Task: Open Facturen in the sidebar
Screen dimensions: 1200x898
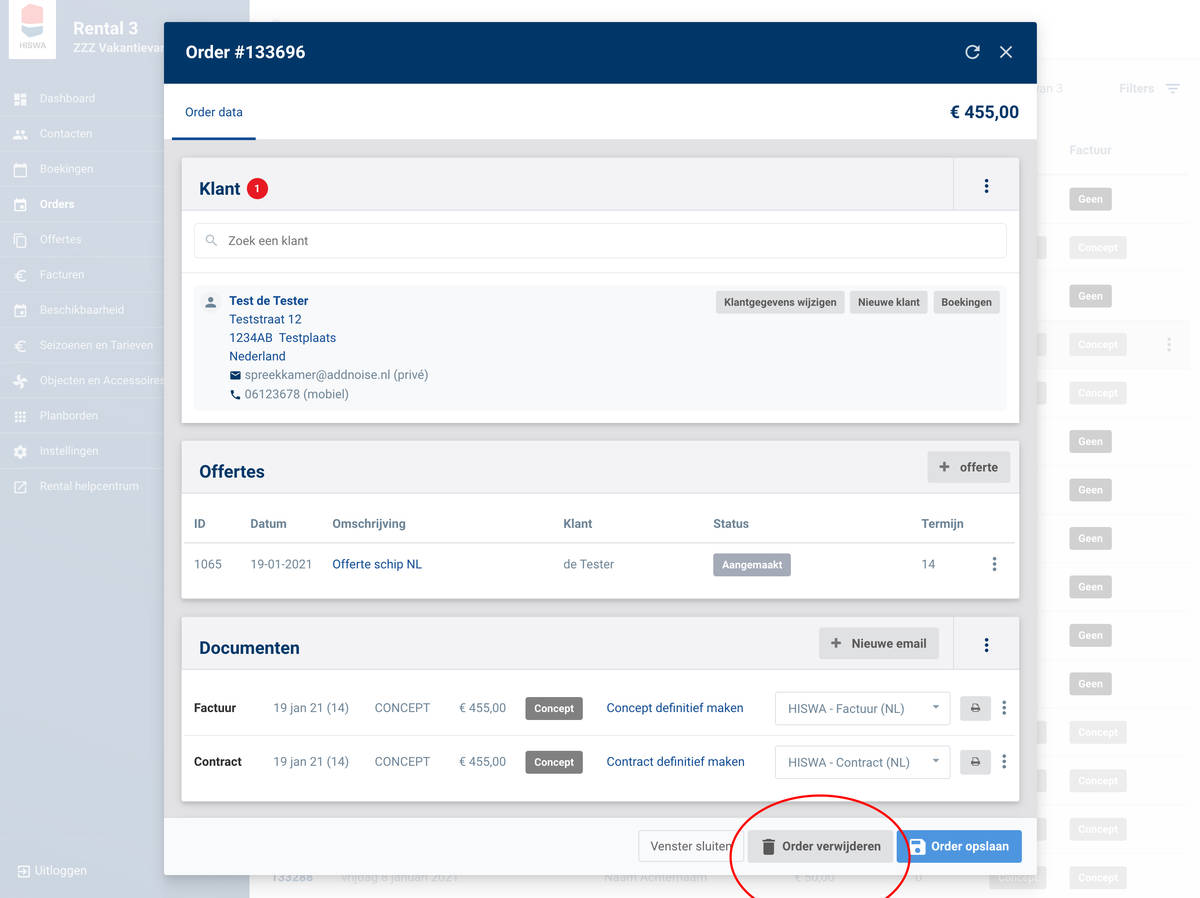Action: pos(62,275)
